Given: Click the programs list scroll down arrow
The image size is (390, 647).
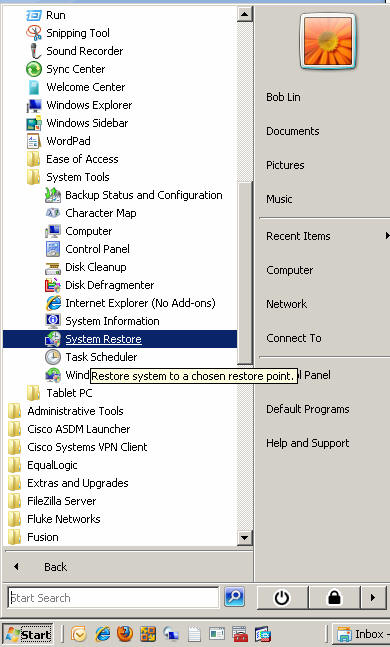Looking at the screenshot, I should click(244, 537).
